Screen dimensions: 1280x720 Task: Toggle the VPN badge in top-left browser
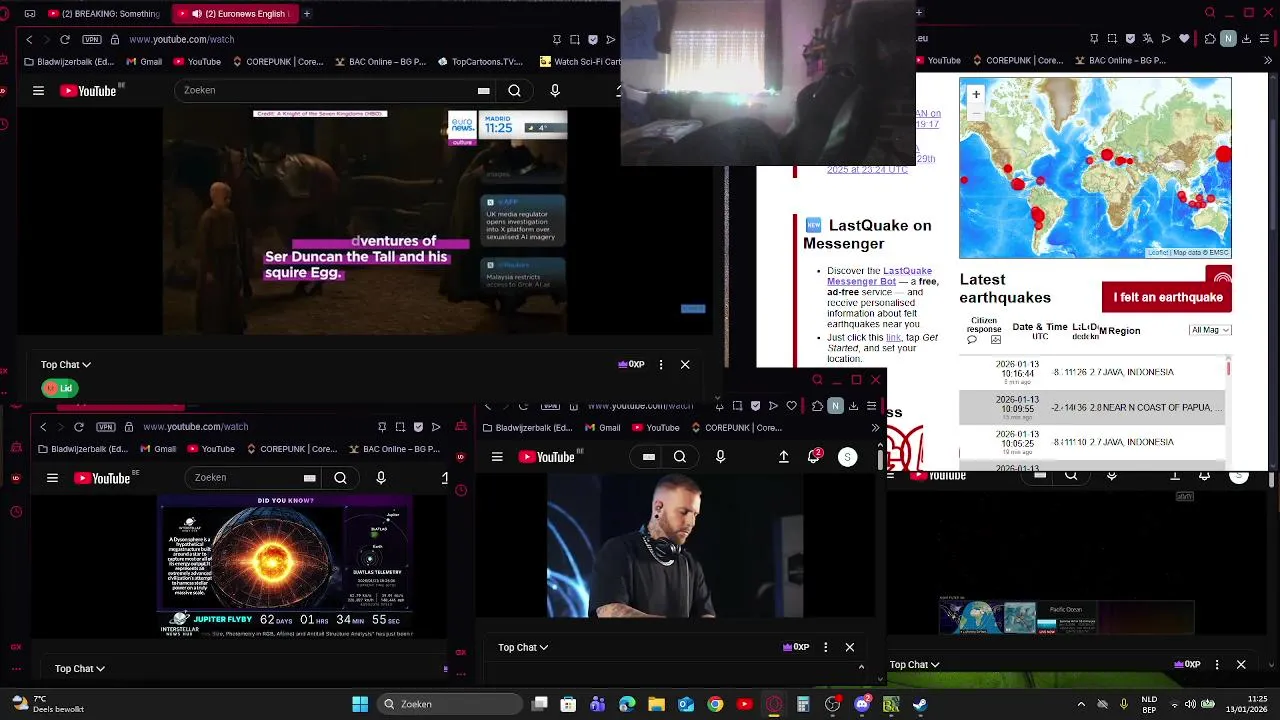pos(93,39)
